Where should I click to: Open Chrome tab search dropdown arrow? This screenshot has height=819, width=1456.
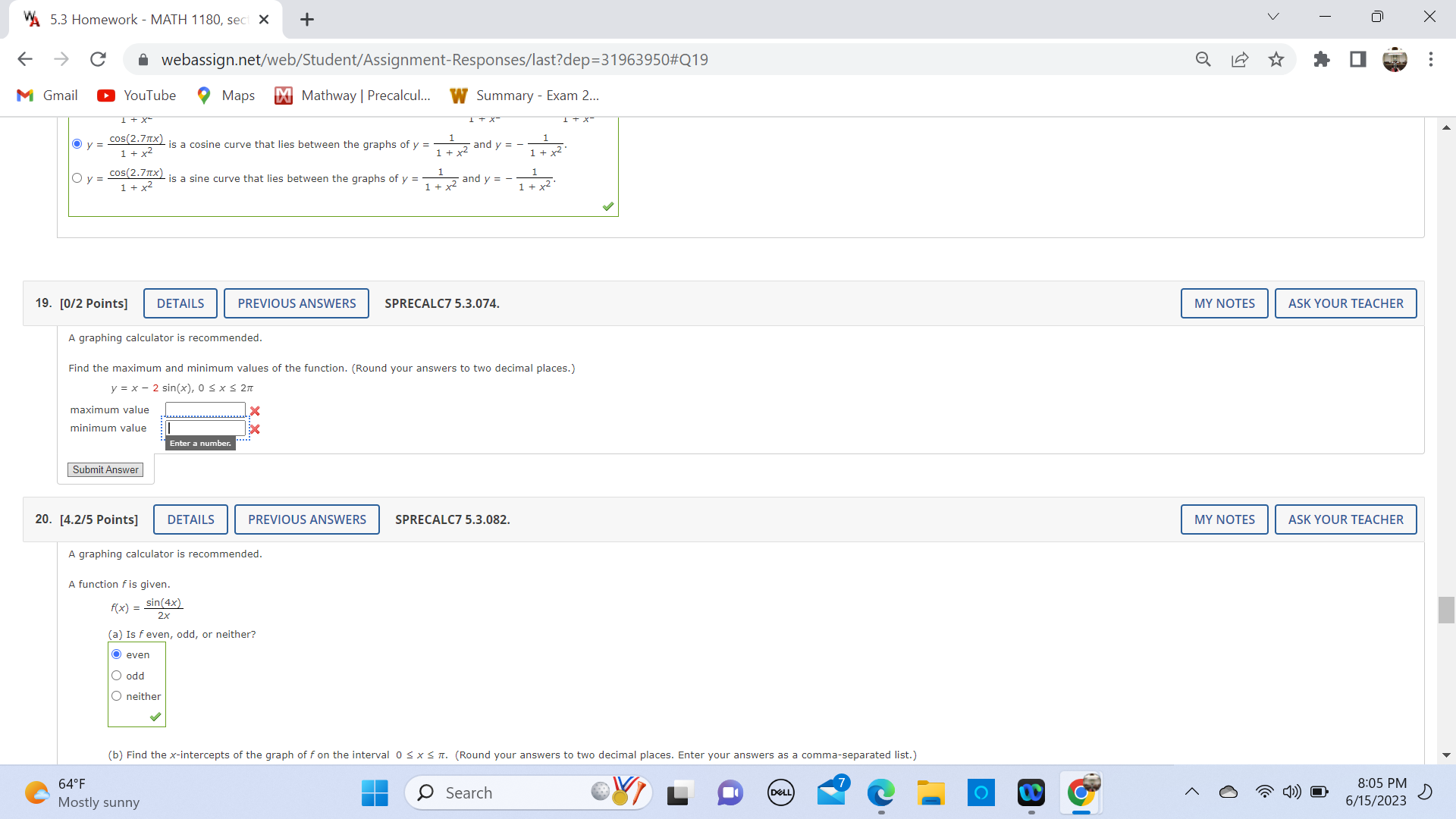pyautogui.click(x=1273, y=17)
